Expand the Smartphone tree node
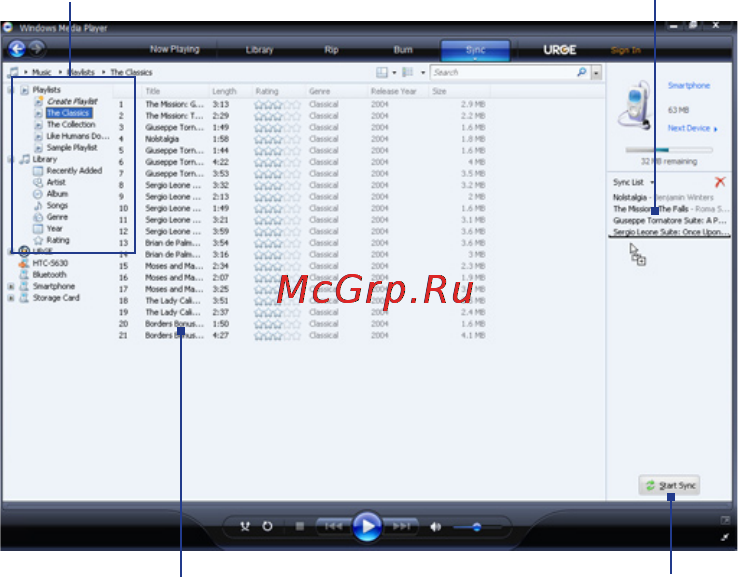 [x=11, y=286]
